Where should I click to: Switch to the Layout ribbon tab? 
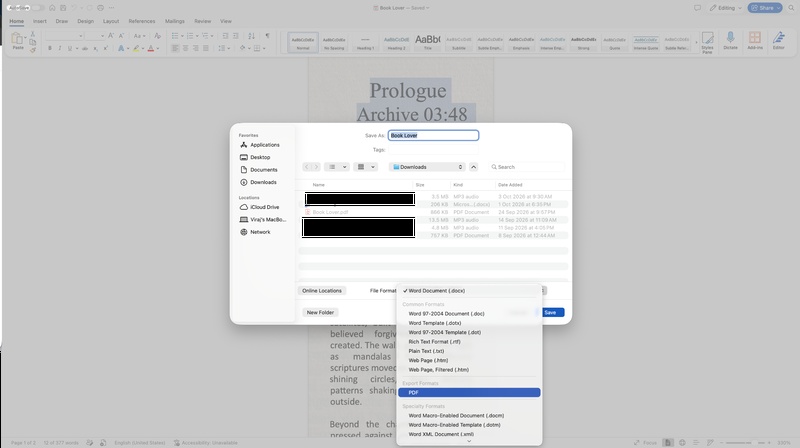pos(111,21)
